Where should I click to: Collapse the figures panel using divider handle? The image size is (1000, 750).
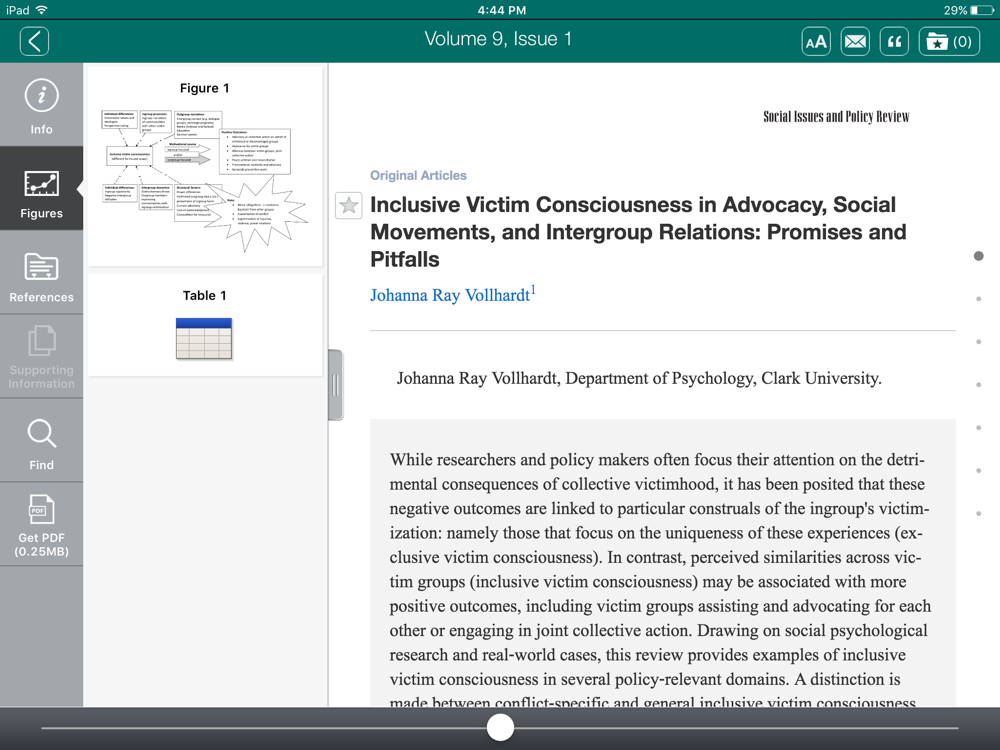coord(335,385)
